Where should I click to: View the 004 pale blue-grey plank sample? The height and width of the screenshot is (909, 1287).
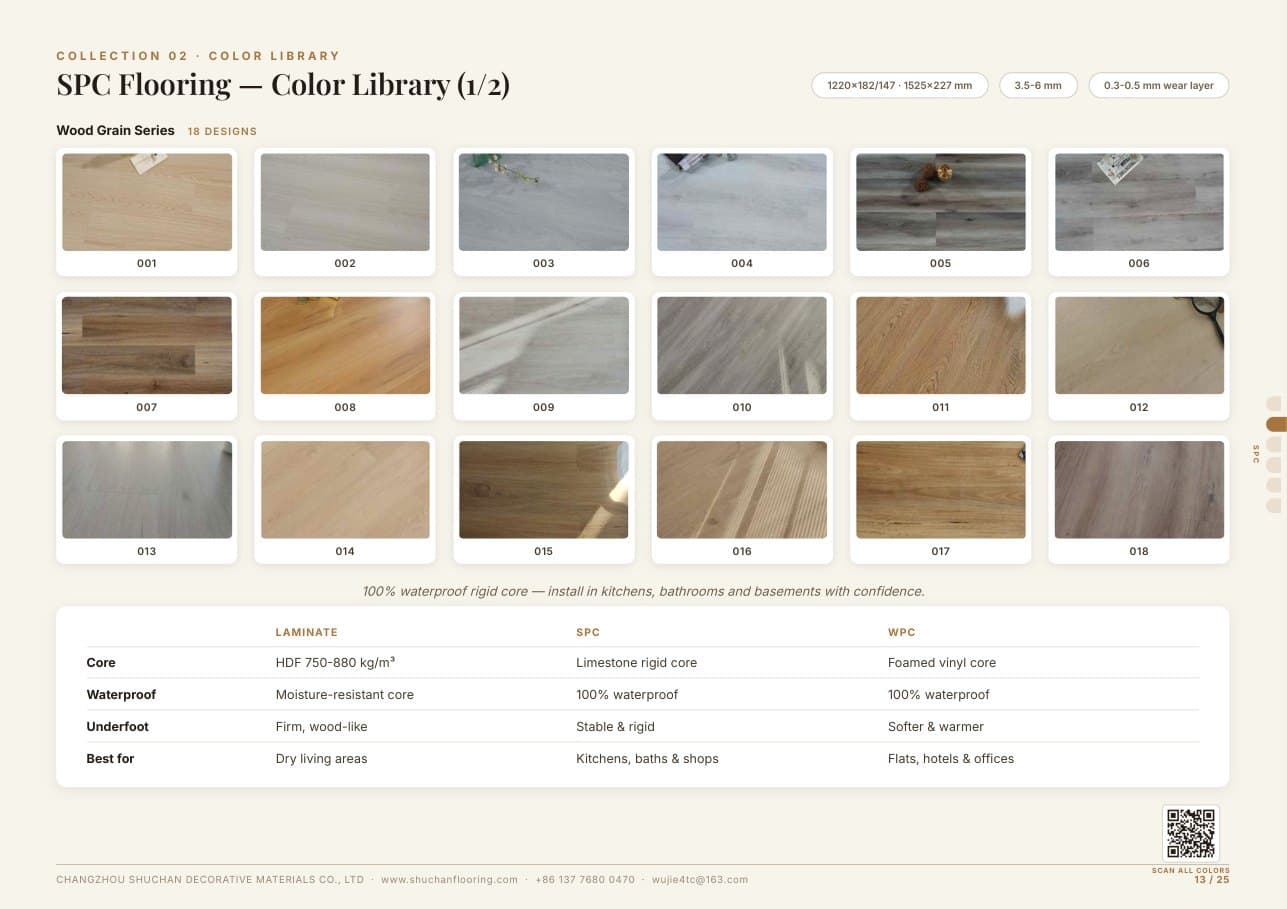(x=742, y=202)
